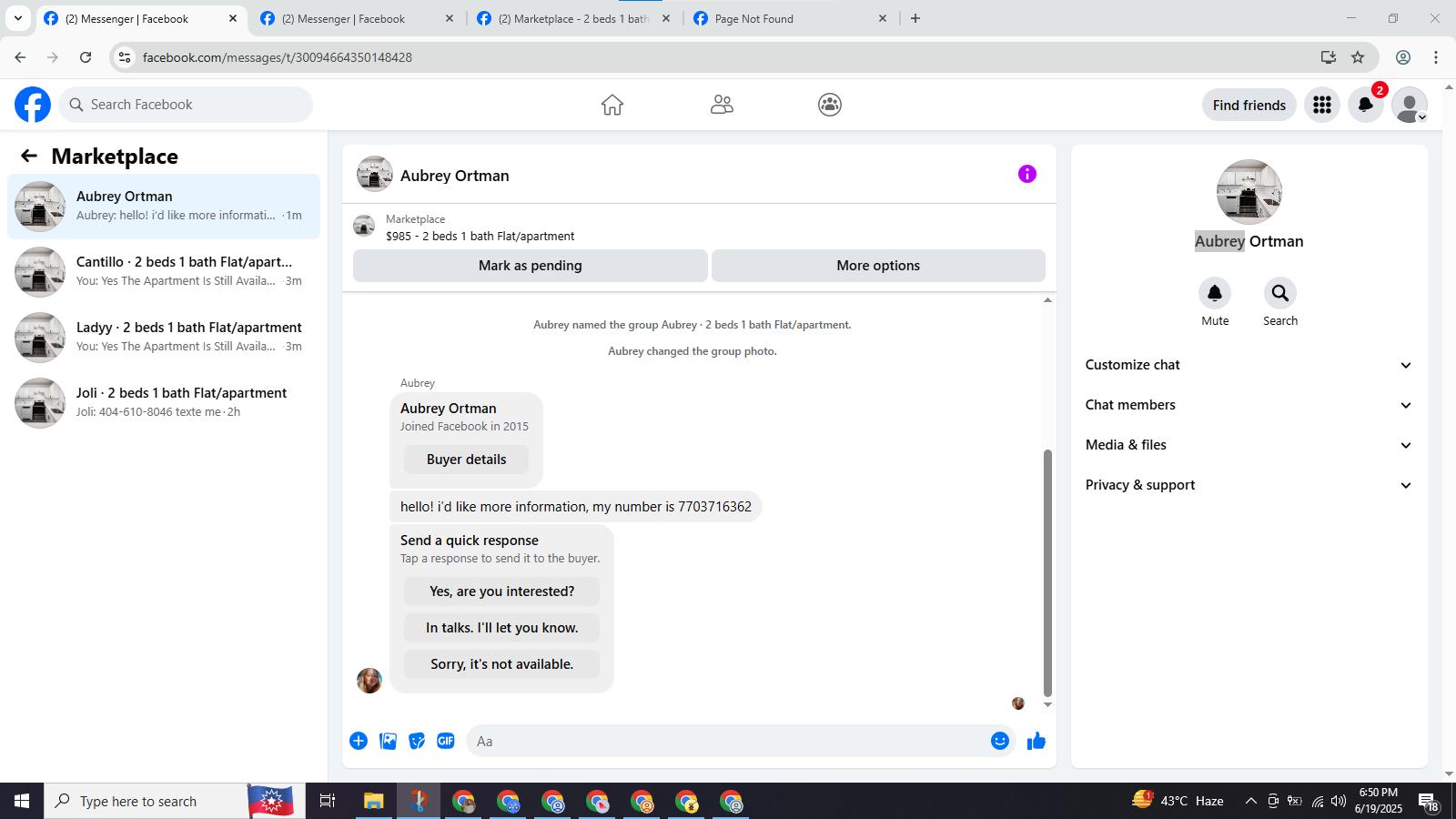The width and height of the screenshot is (1456, 819).
Task: Reload the current page
Action: pos(86,57)
